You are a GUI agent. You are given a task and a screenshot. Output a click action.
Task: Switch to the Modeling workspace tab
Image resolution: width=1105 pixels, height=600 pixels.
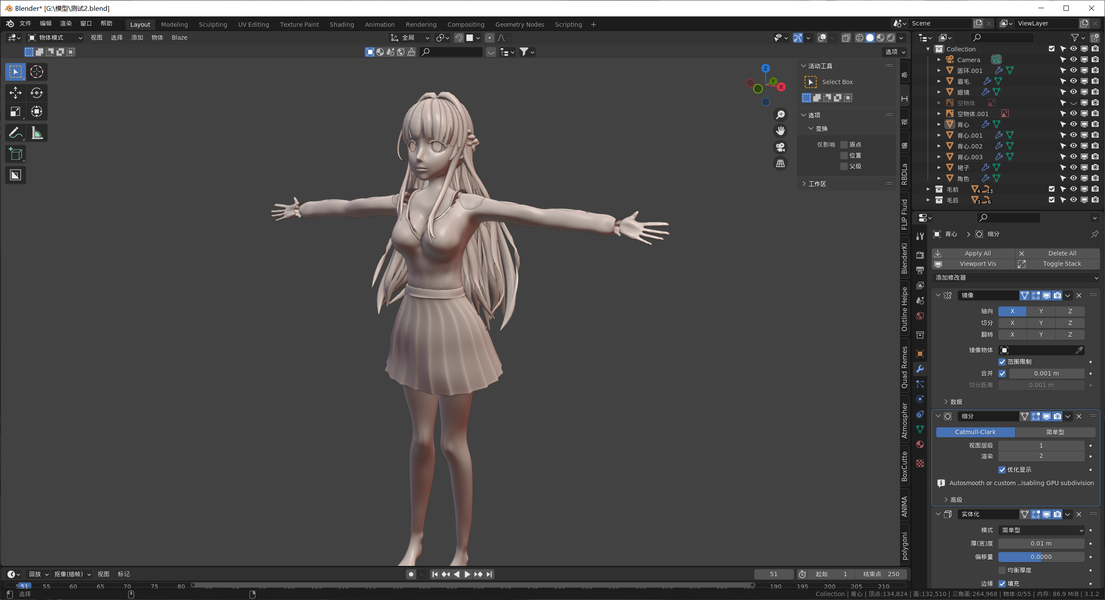click(x=174, y=25)
